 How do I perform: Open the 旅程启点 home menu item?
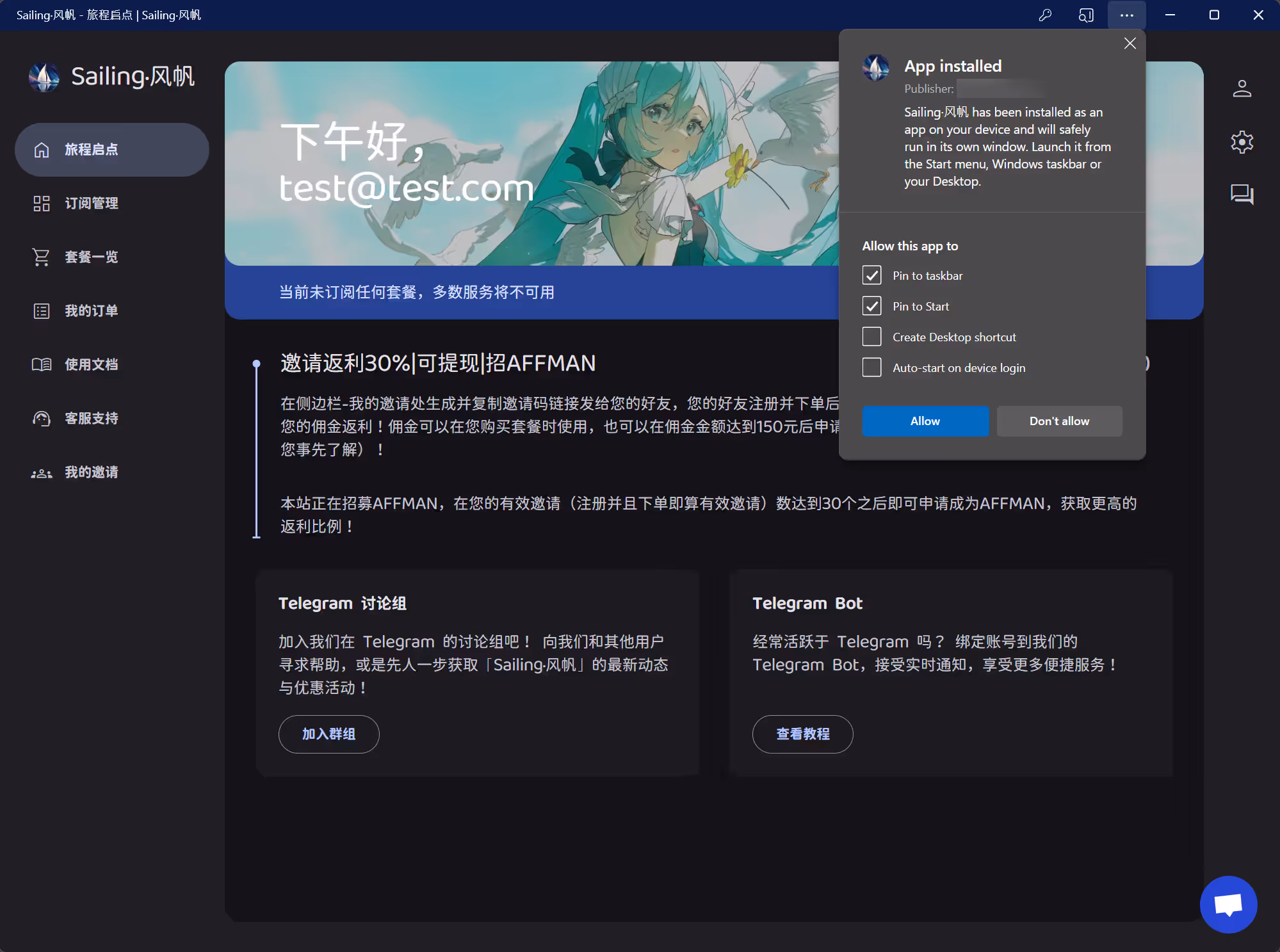tap(112, 150)
